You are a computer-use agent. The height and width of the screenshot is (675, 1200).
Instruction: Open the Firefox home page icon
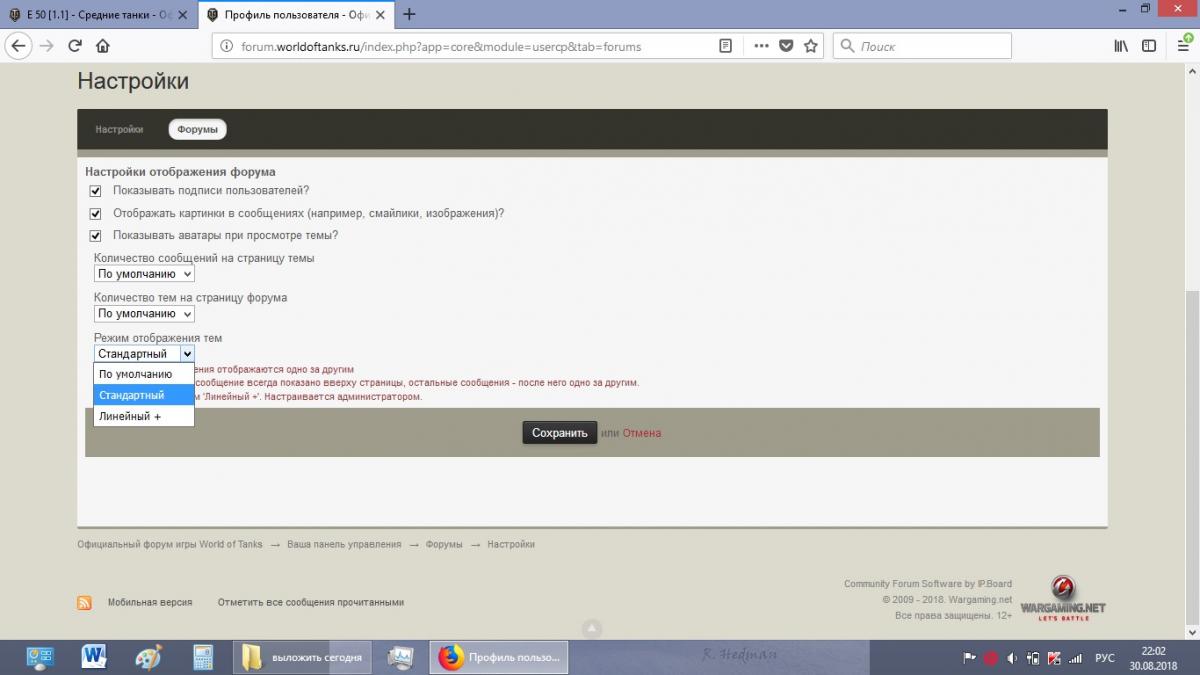click(102, 46)
